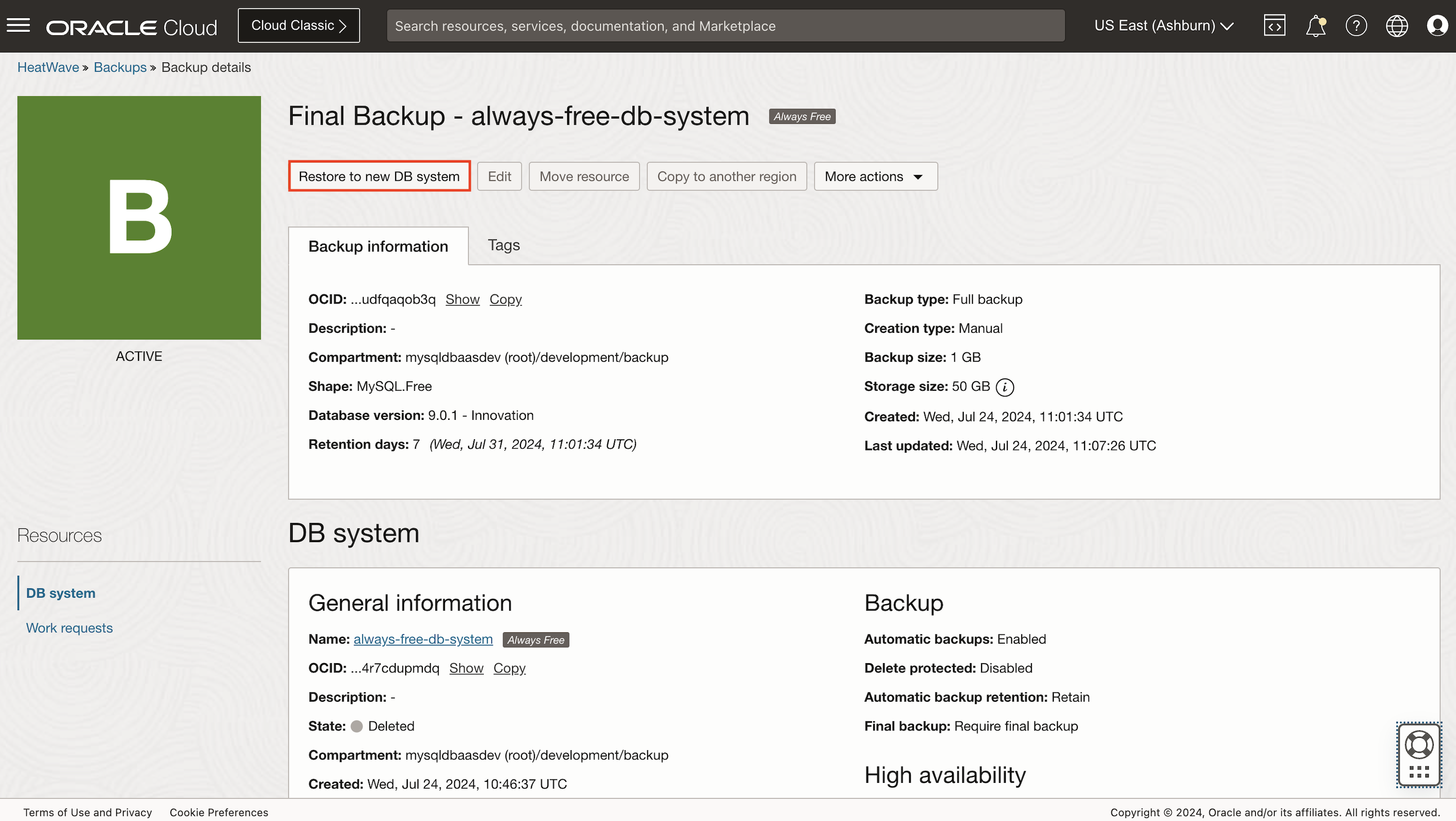Click the Cloud Classic switcher
The height and width of the screenshot is (821, 1456).
point(299,25)
